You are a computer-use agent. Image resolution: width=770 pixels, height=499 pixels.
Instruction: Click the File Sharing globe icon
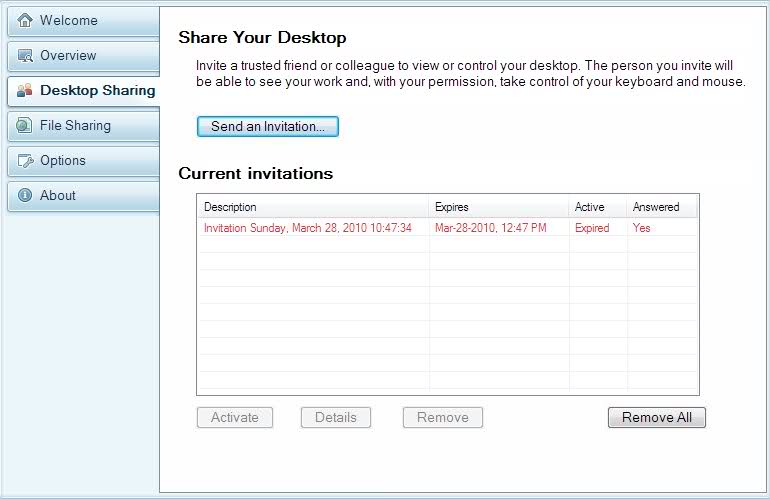25,126
